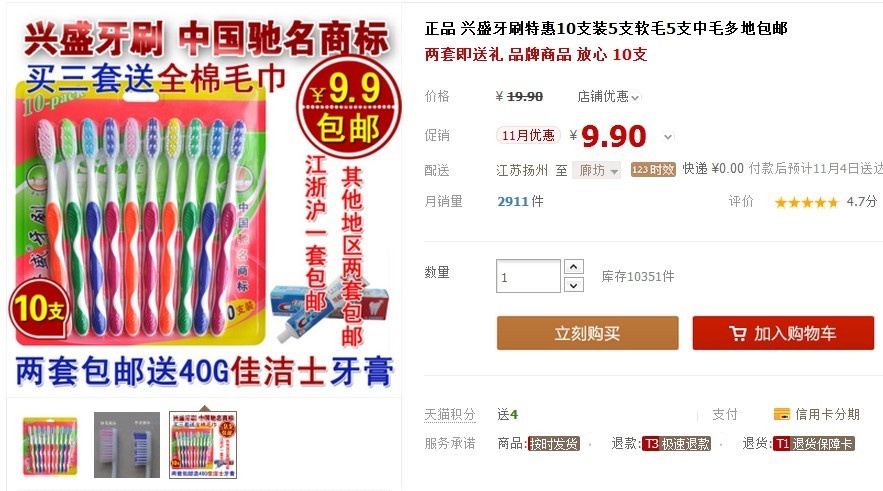Click the 123时效 delivery badge
The height and width of the screenshot is (491, 883).
tap(653, 169)
